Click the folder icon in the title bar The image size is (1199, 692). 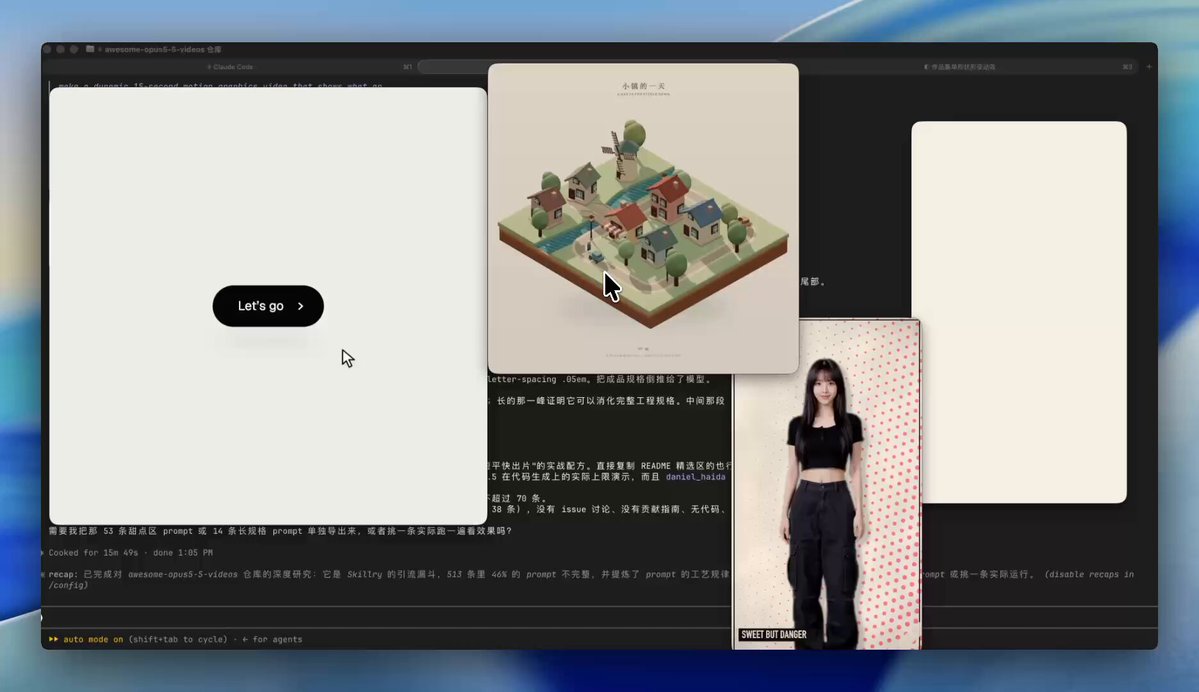coord(90,49)
